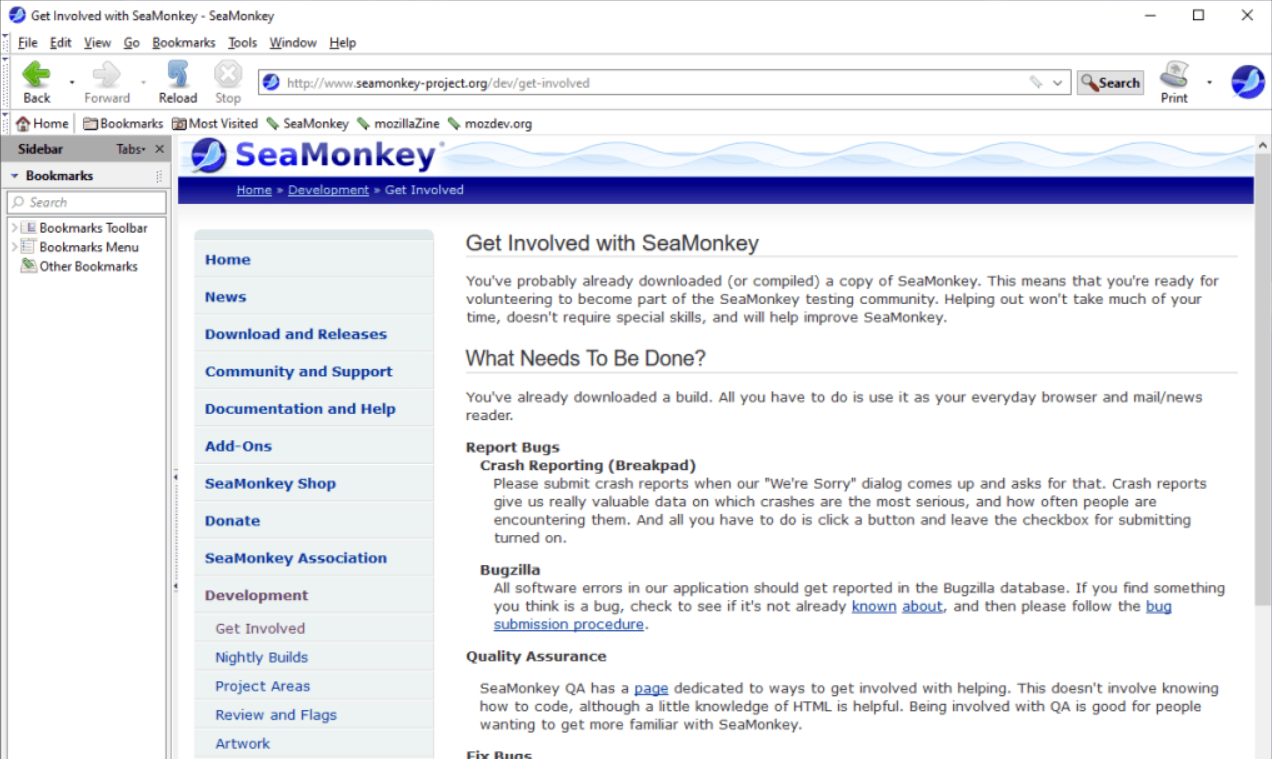
Task: Select Other Bookmarks in the sidebar tree
Action: click(x=88, y=266)
